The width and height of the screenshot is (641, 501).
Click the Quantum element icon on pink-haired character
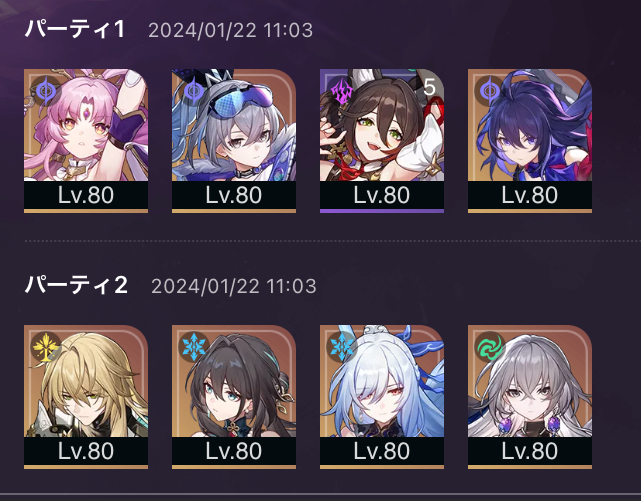click(45, 90)
